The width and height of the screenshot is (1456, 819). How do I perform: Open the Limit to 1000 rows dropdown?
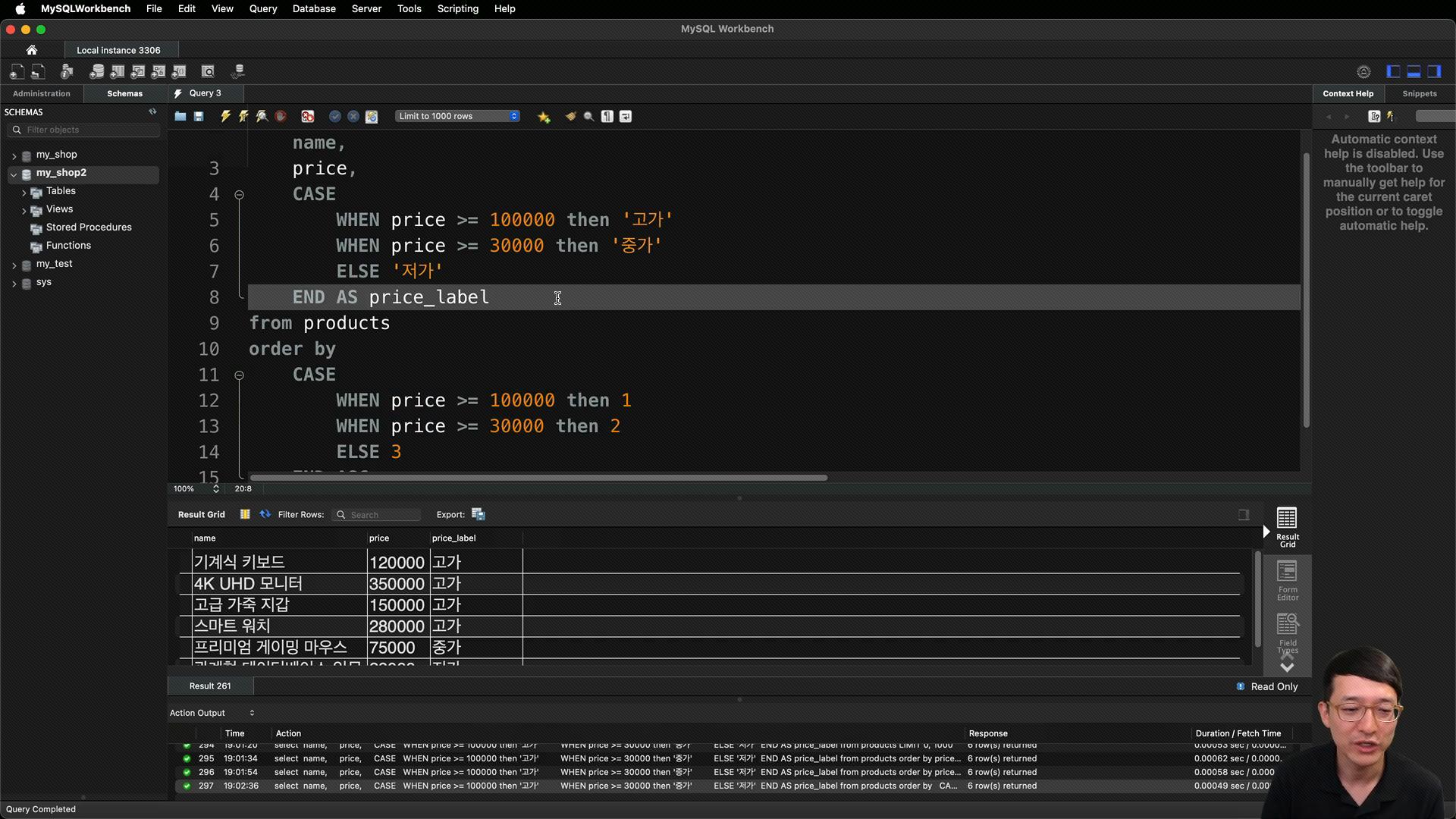coord(457,116)
